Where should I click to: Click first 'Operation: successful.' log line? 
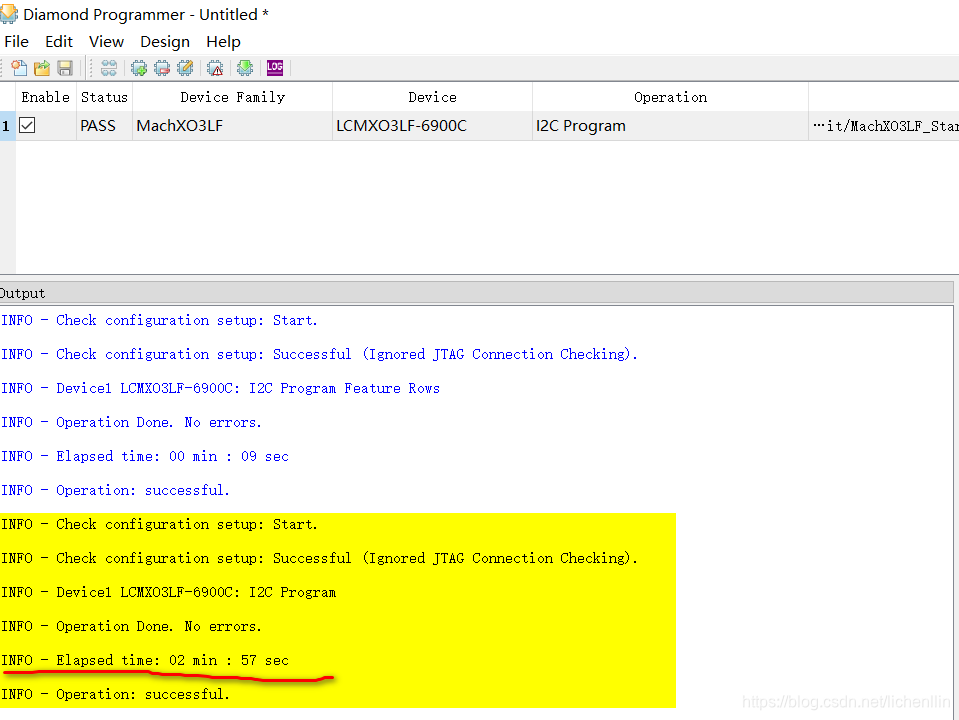pos(116,491)
